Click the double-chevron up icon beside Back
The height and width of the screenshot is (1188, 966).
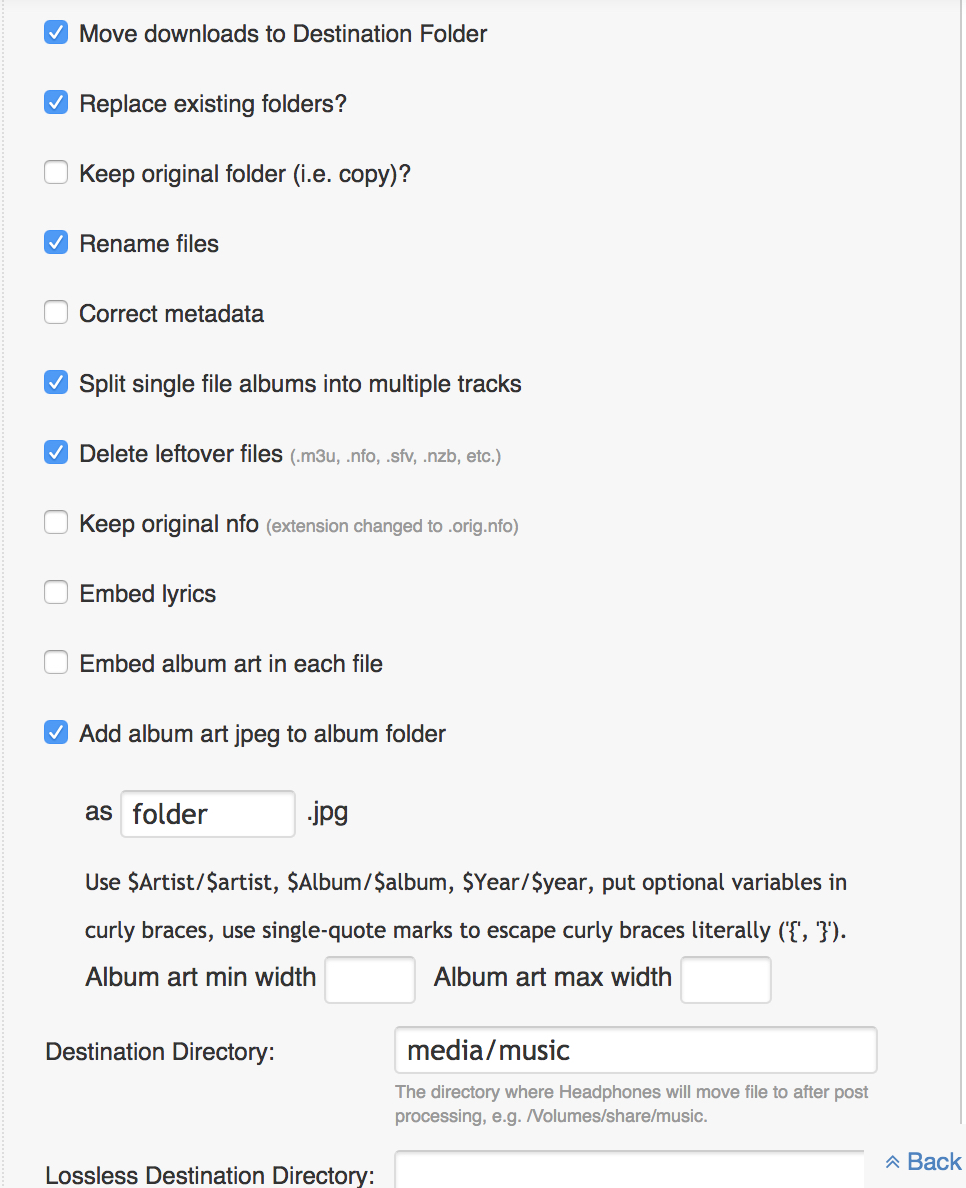[893, 1162]
